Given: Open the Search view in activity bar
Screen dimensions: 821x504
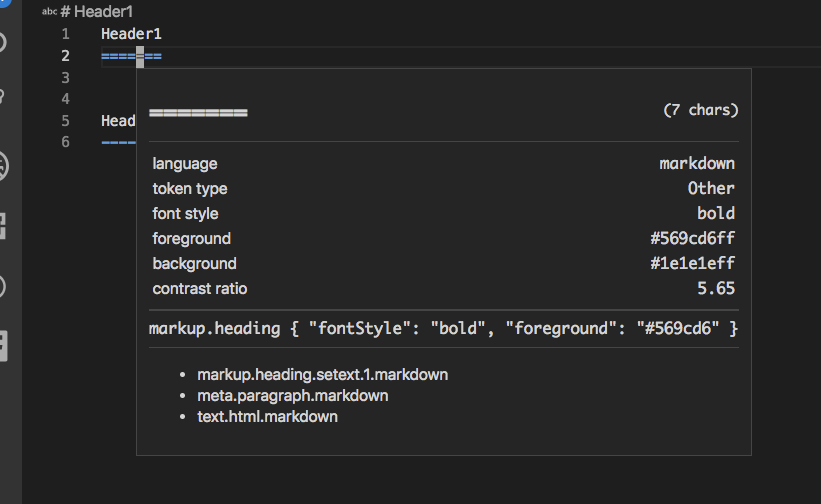Looking at the screenshot, I should pyautogui.click(x=3, y=42).
